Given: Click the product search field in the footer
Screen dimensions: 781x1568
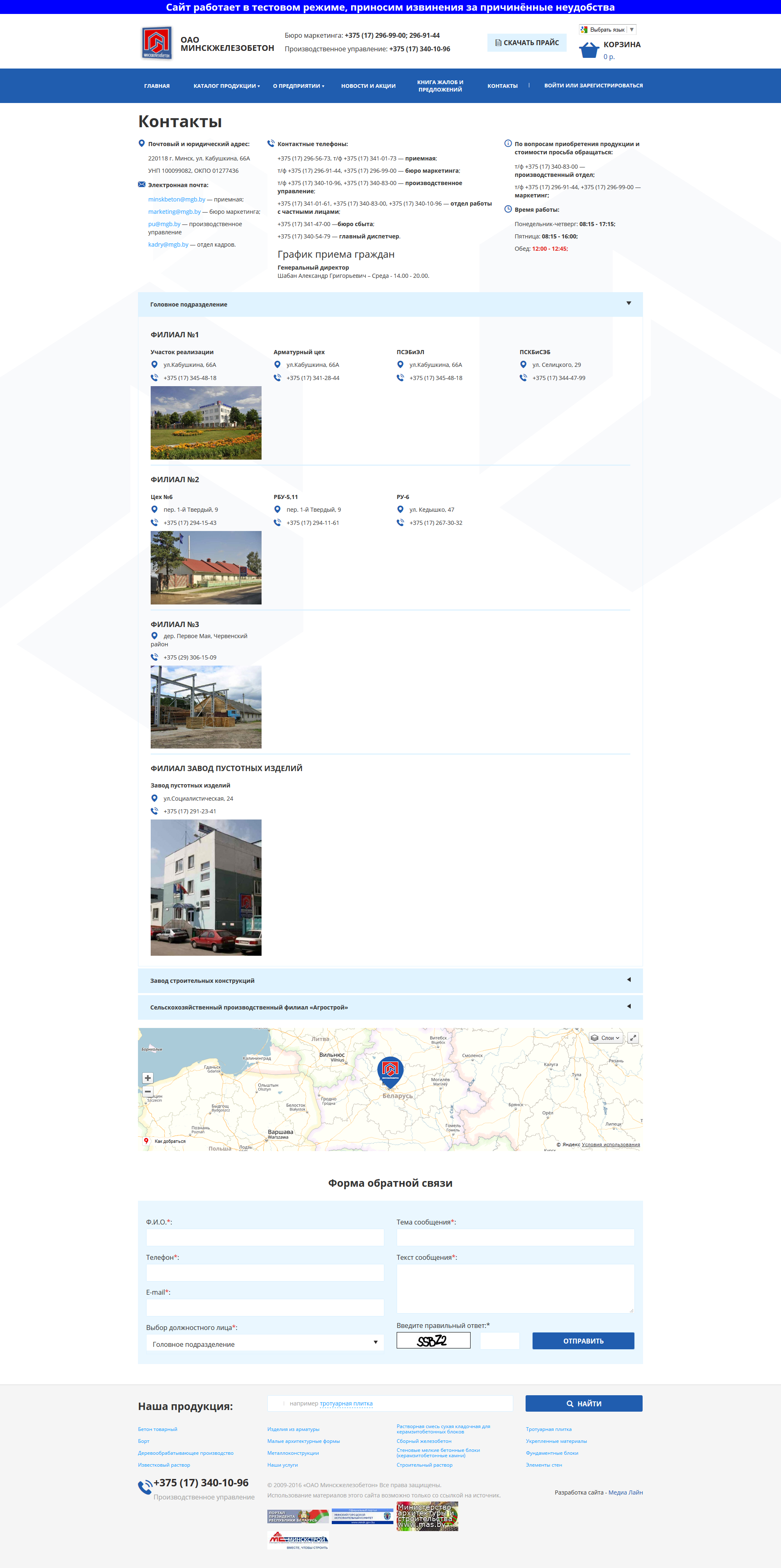Looking at the screenshot, I should (390, 1403).
